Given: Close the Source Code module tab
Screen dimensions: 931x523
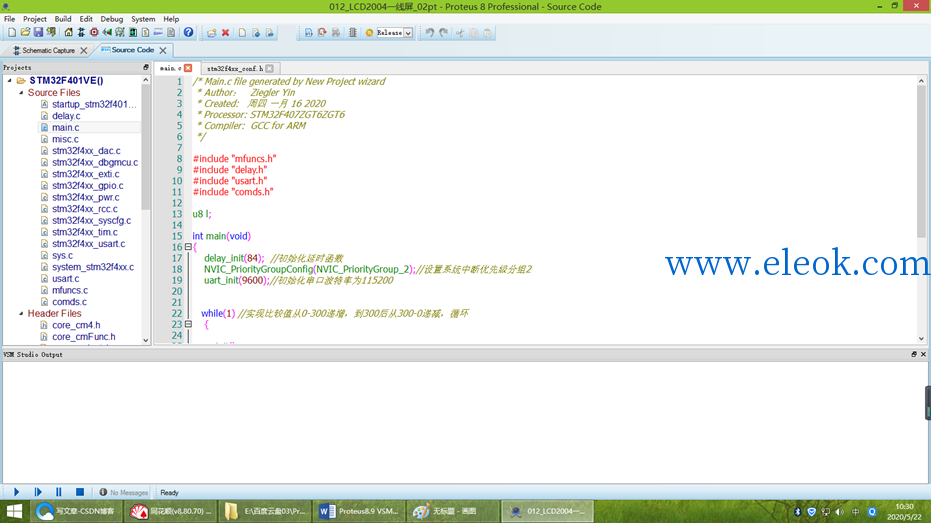Looking at the screenshot, I should pyautogui.click(x=163, y=50).
